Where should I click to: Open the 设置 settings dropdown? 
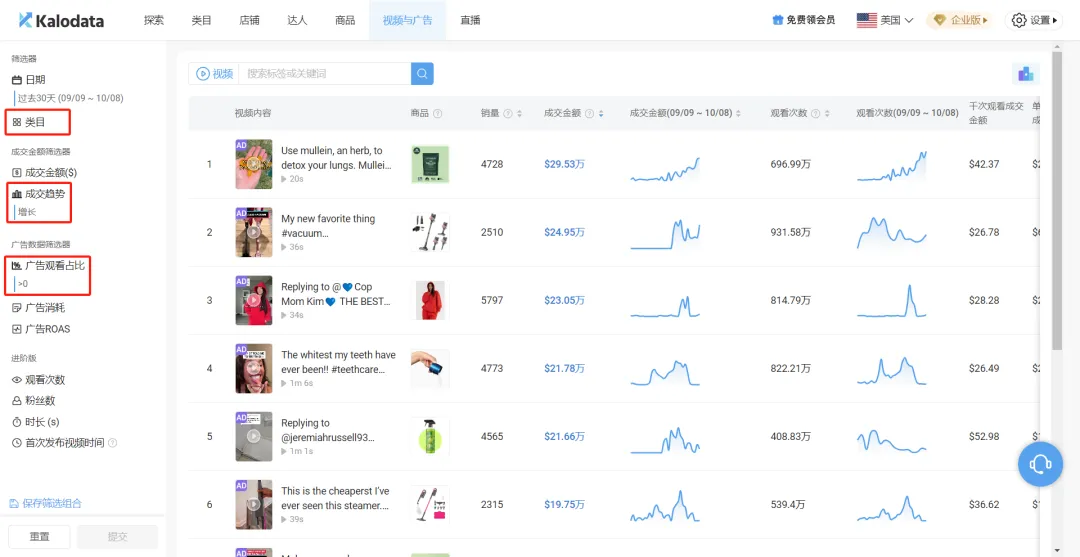tap(1033, 20)
